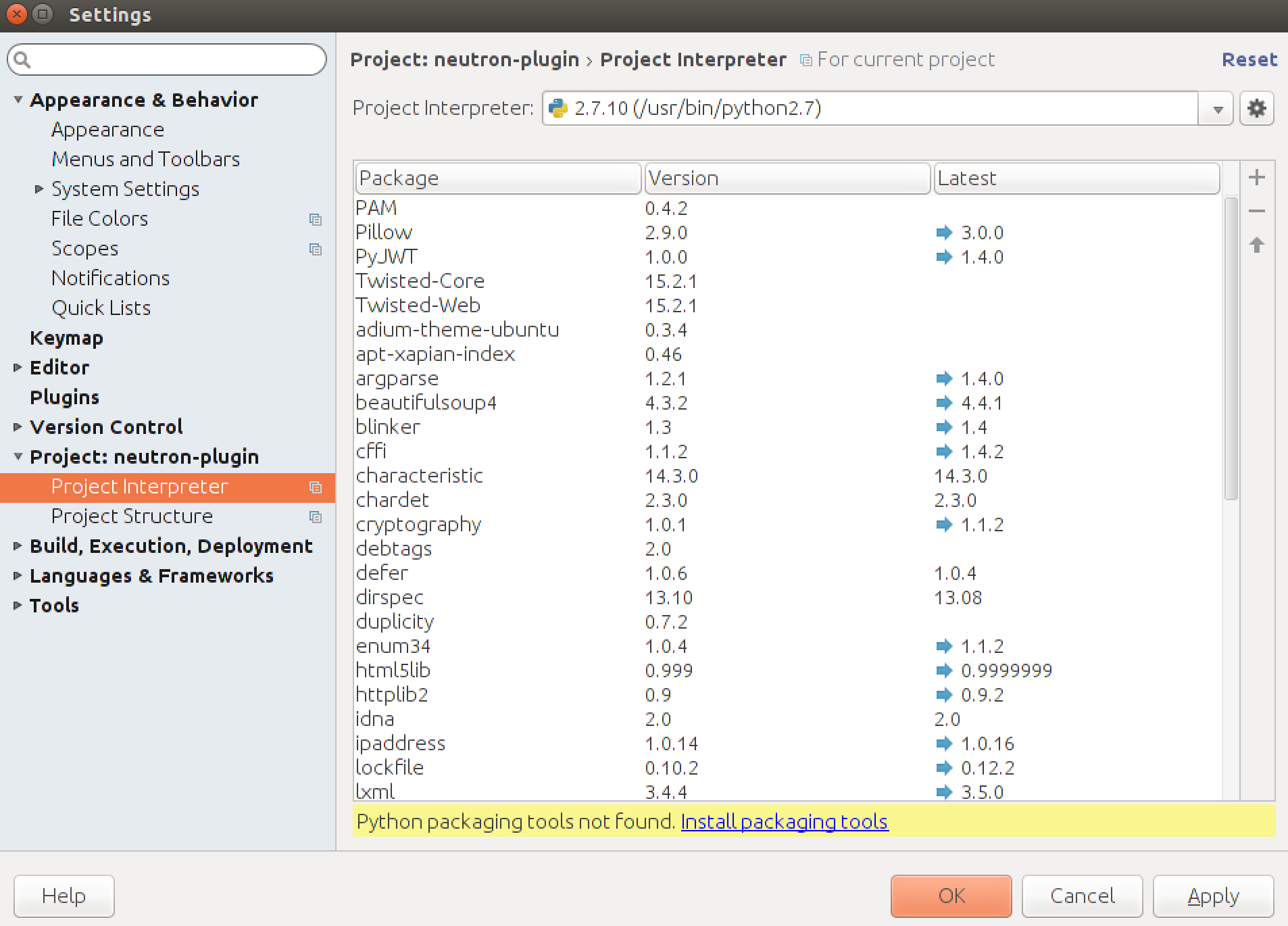The height and width of the screenshot is (926, 1288).
Task: Open Keymap settings
Action: point(66,338)
